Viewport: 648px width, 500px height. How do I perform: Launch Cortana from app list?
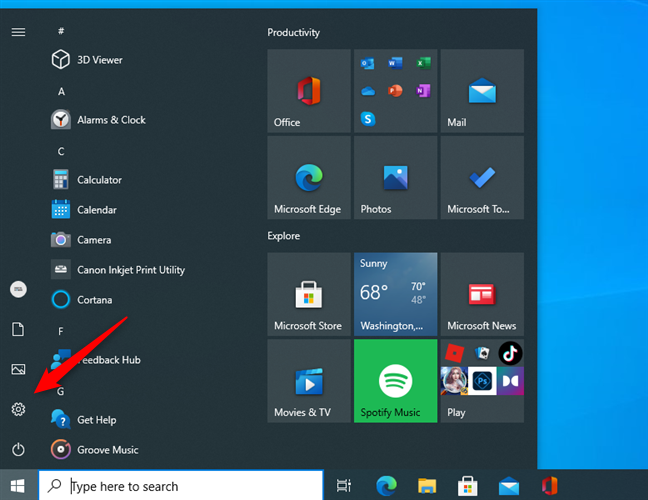[x=82, y=300]
